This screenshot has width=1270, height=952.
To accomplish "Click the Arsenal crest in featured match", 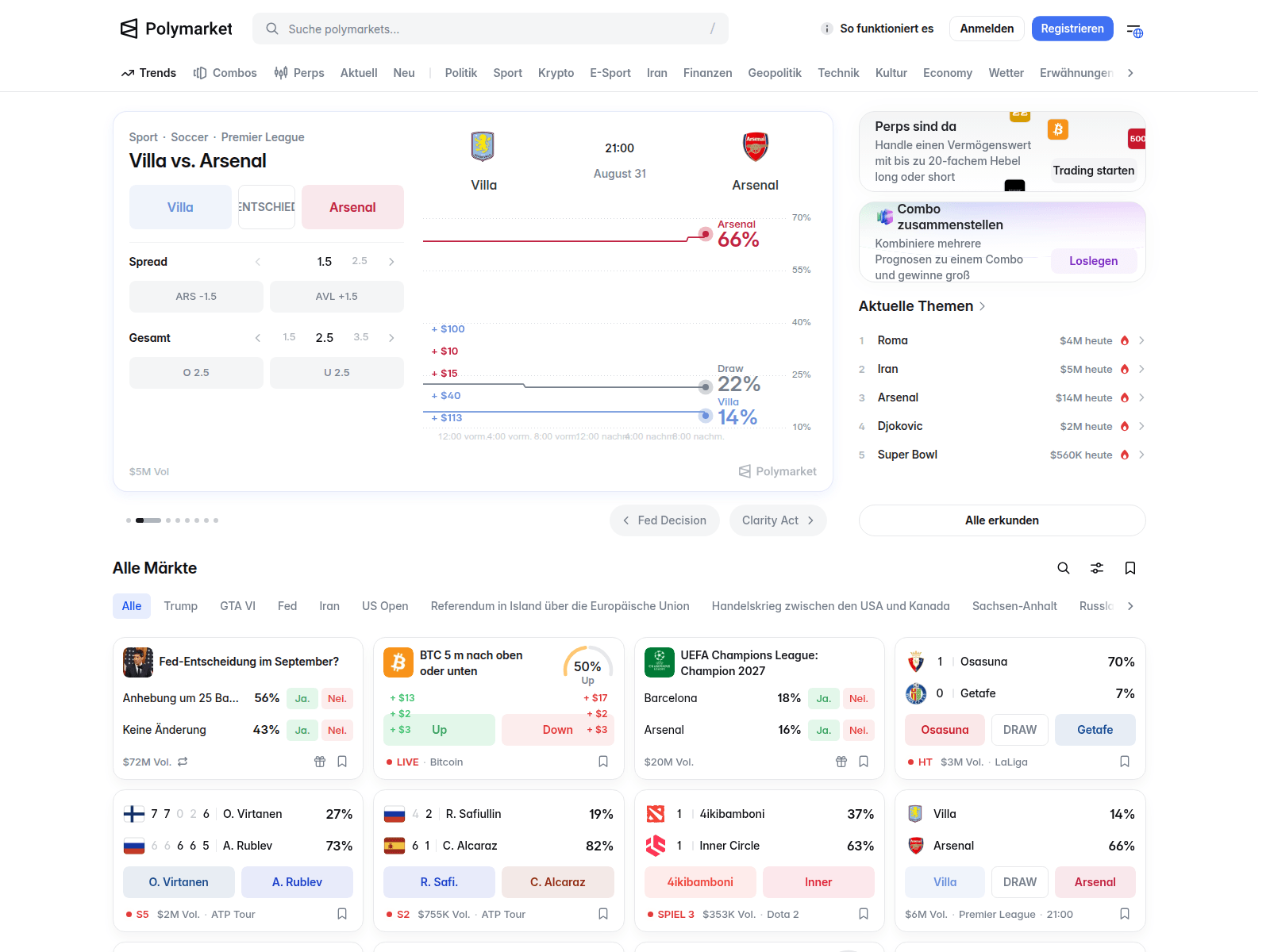I will tap(756, 147).
